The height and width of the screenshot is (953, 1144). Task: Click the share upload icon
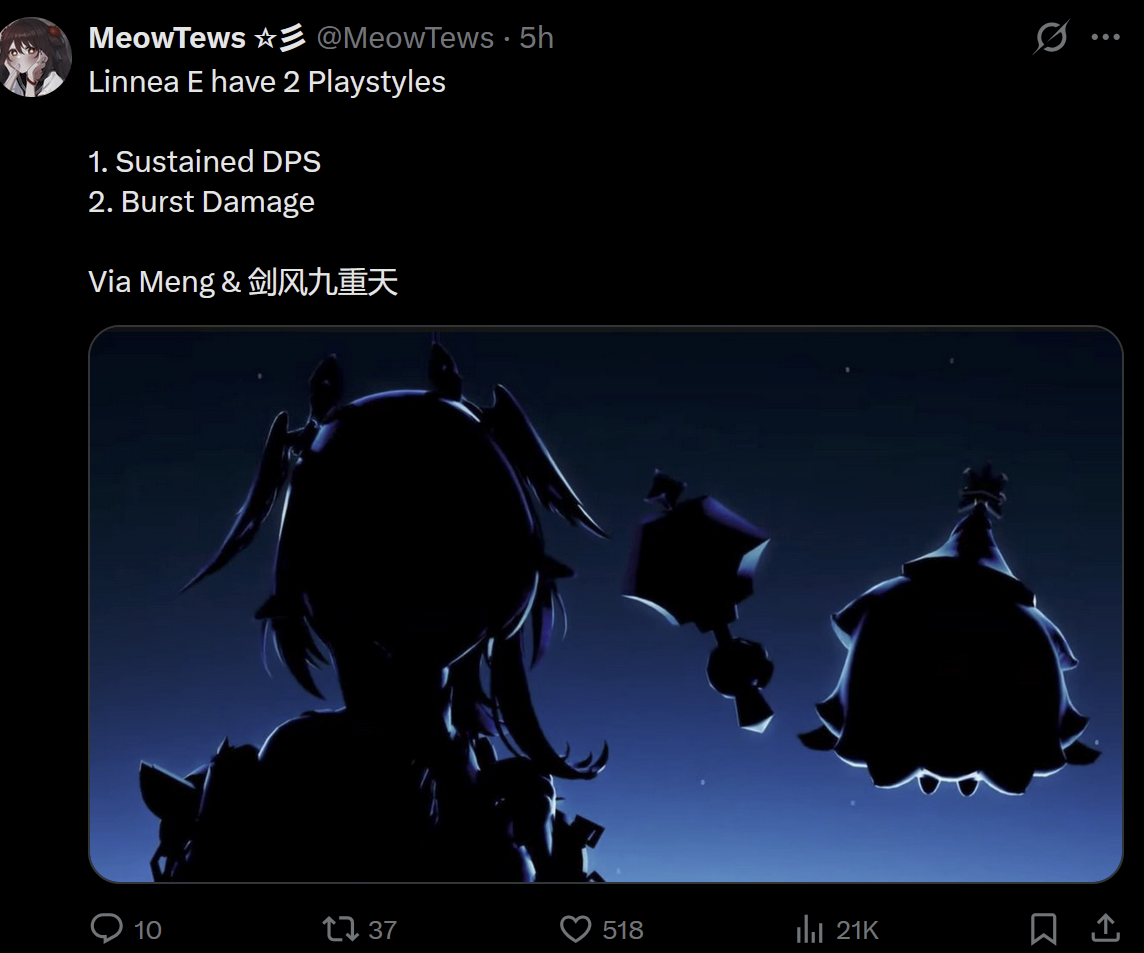point(1105,929)
